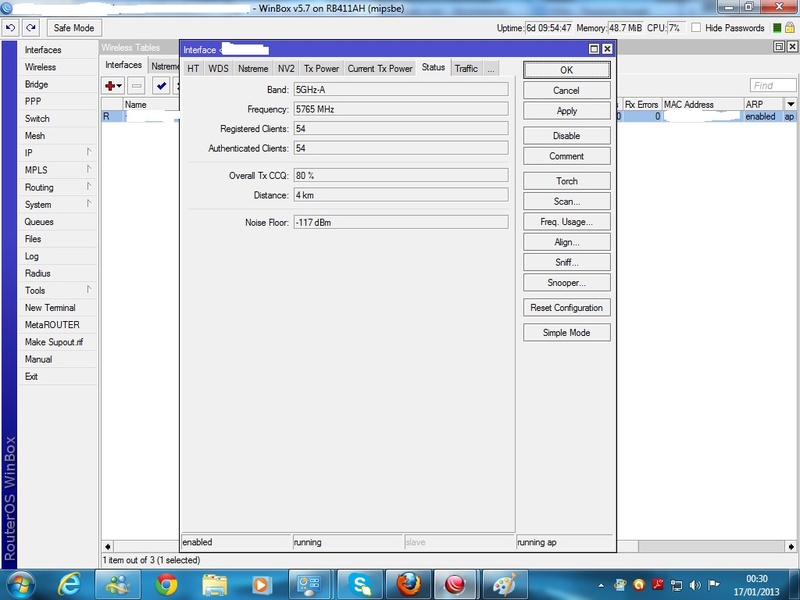Click the Find search field
The height and width of the screenshot is (600, 800).
pos(773,85)
